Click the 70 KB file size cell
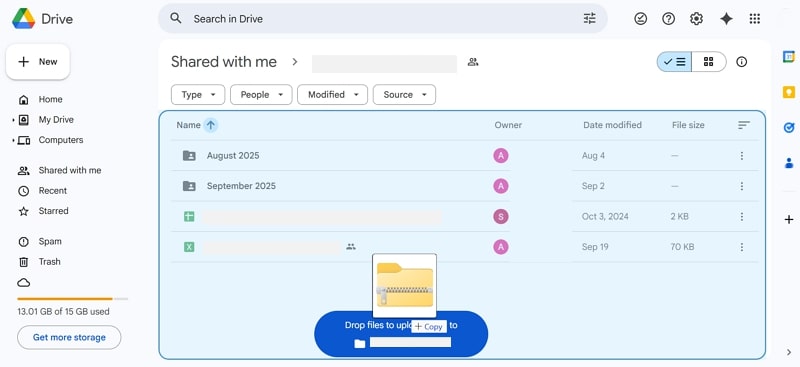Viewport: 800px width, 367px height. click(682, 247)
